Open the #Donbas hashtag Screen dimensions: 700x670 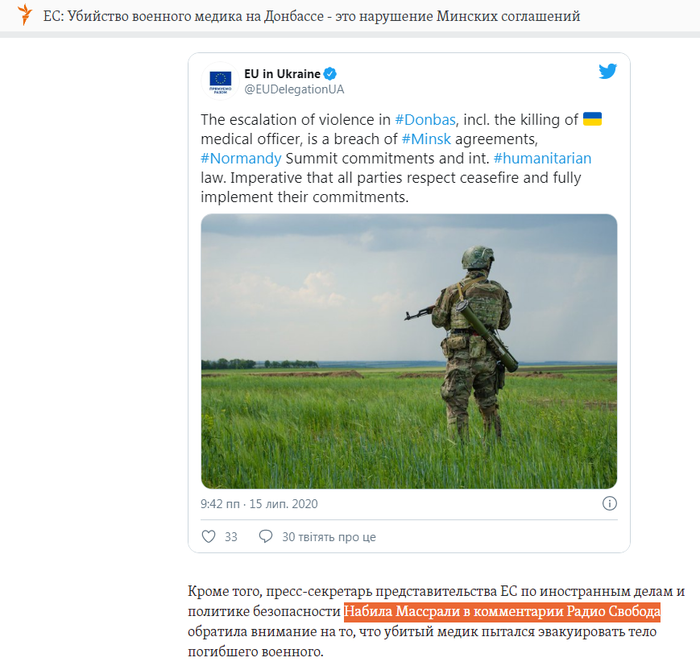pos(425,120)
